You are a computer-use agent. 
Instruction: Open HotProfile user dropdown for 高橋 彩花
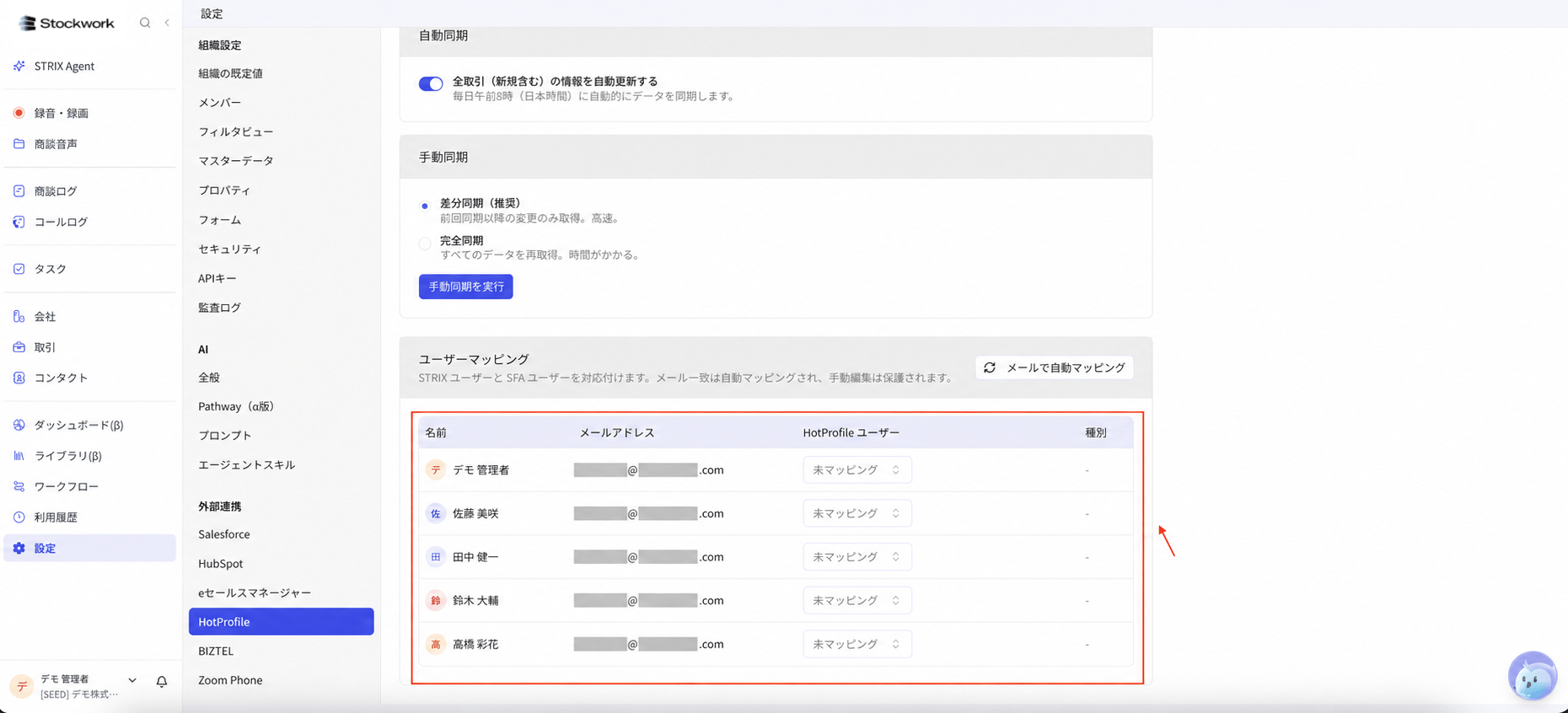(x=857, y=644)
